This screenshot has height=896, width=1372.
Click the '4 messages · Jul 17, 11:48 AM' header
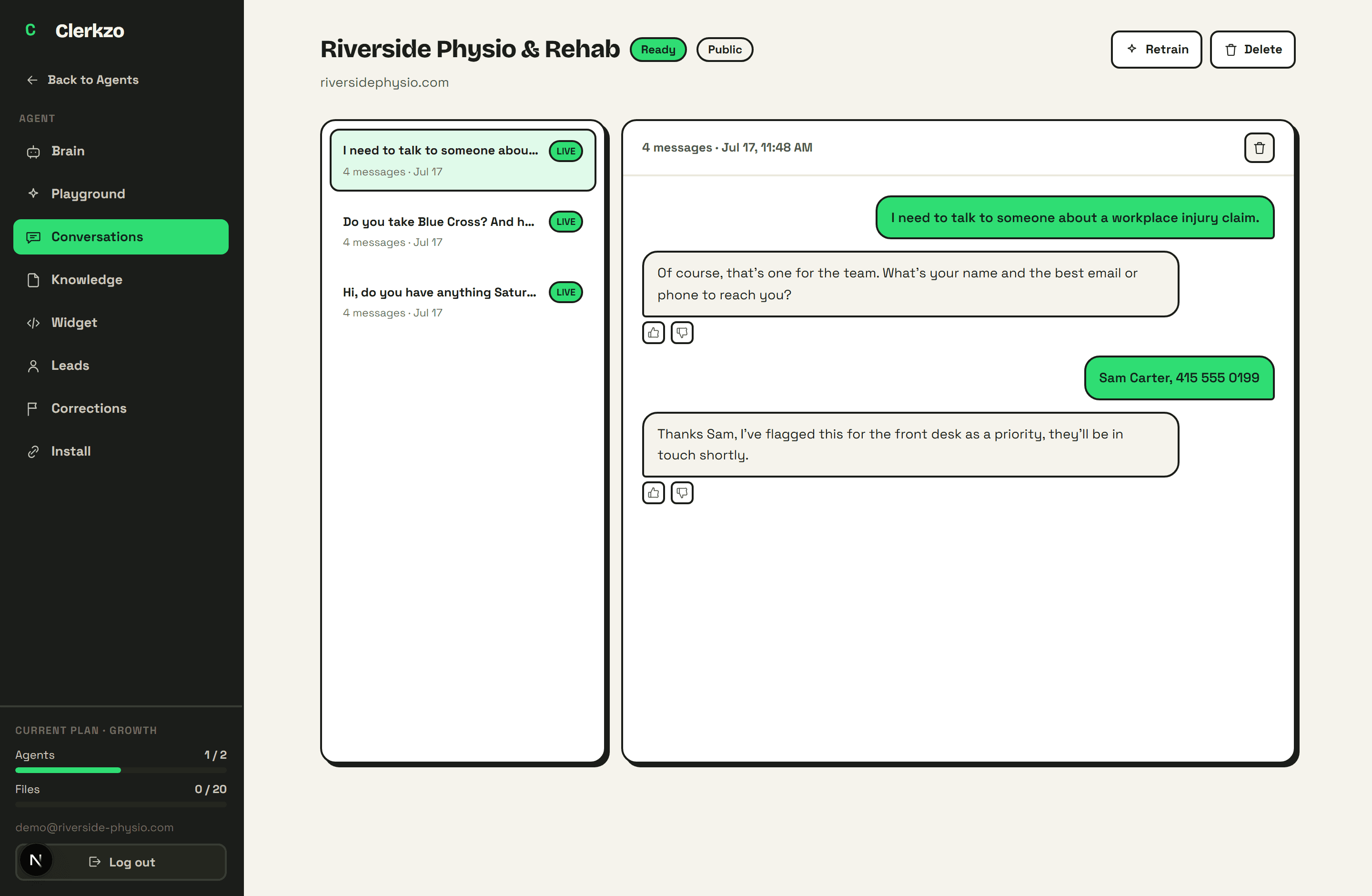[x=727, y=148]
